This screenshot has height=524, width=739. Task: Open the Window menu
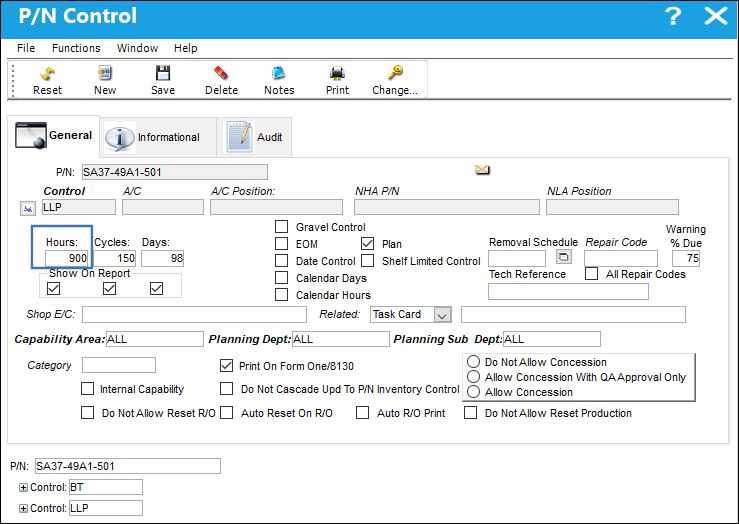click(137, 48)
